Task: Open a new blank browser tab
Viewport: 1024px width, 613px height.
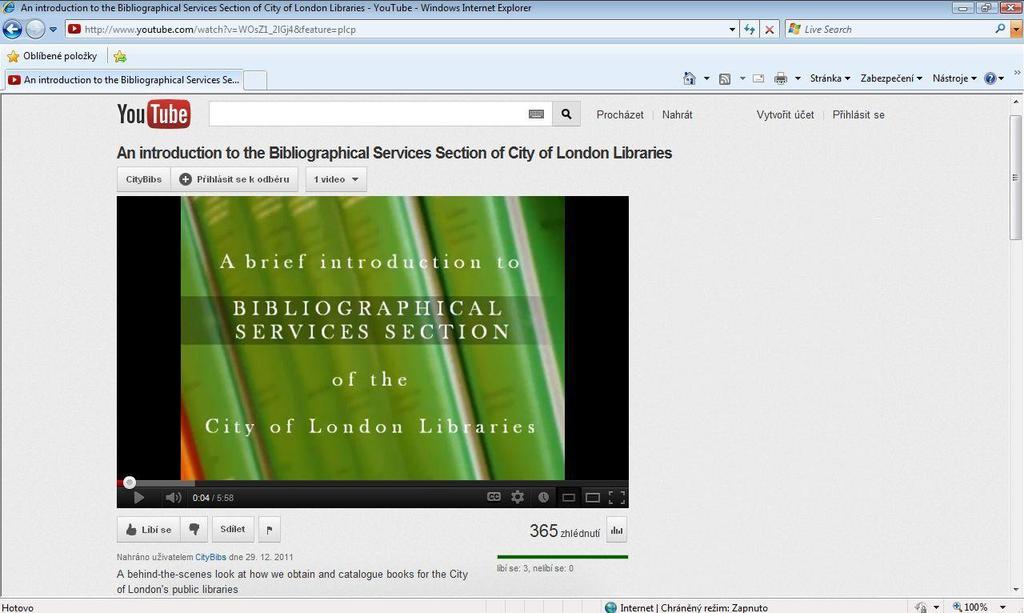Action: pyautogui.click(x=255, y=80)
